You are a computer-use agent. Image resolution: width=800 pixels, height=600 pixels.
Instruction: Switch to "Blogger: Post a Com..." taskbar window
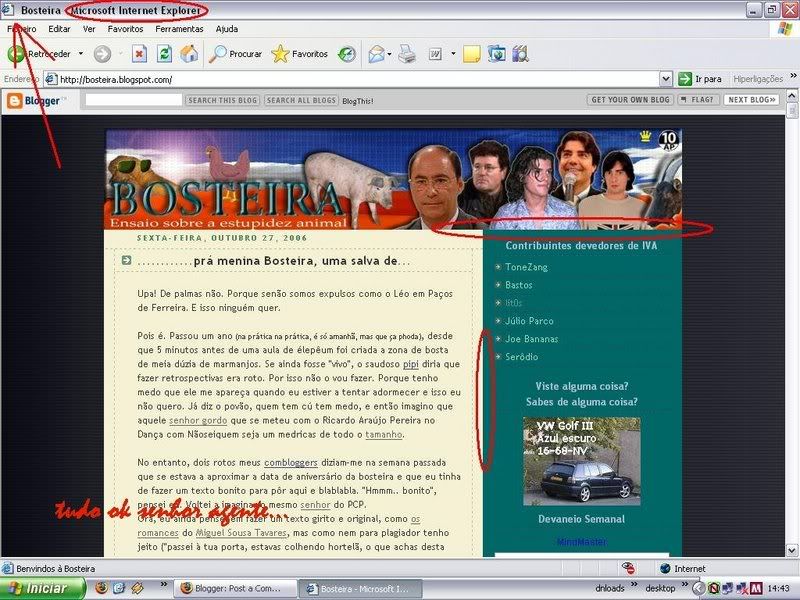(235, 589)
